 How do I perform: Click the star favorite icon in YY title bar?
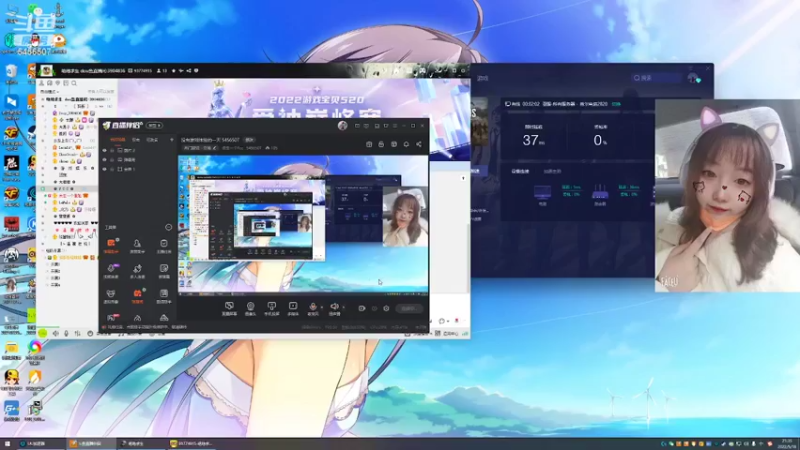coord(173,70)
